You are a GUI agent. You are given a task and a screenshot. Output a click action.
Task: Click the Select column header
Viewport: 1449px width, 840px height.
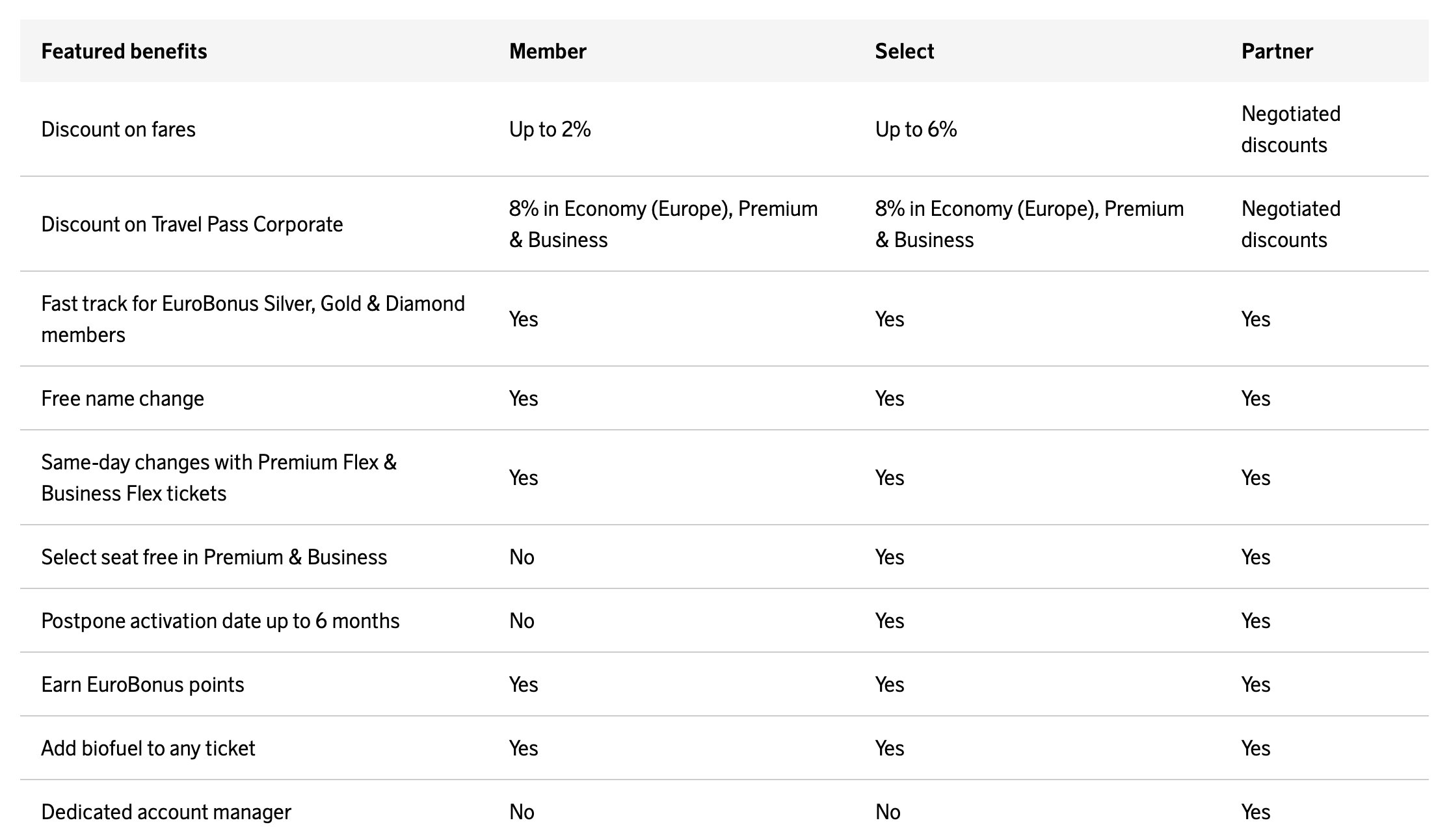click(x=904, y=51)
